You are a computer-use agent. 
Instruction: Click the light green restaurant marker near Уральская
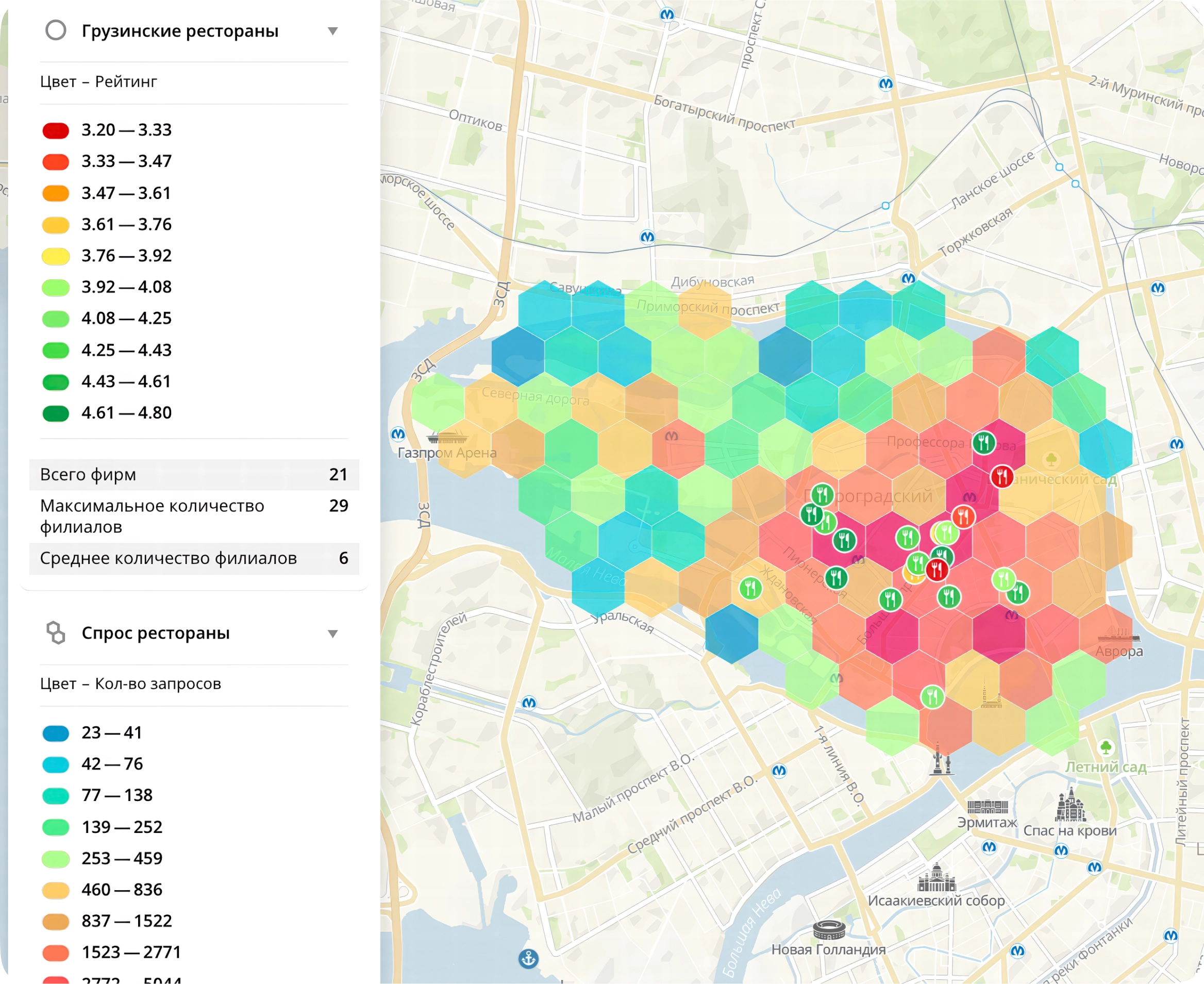pyautogui.click(x=750, y=588)
